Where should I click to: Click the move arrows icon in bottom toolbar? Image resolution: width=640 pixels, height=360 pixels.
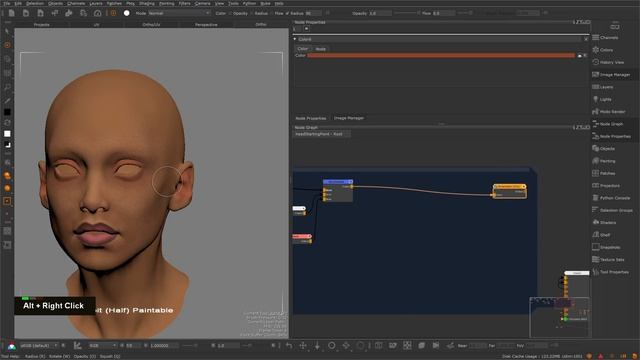tap(303, 346)
